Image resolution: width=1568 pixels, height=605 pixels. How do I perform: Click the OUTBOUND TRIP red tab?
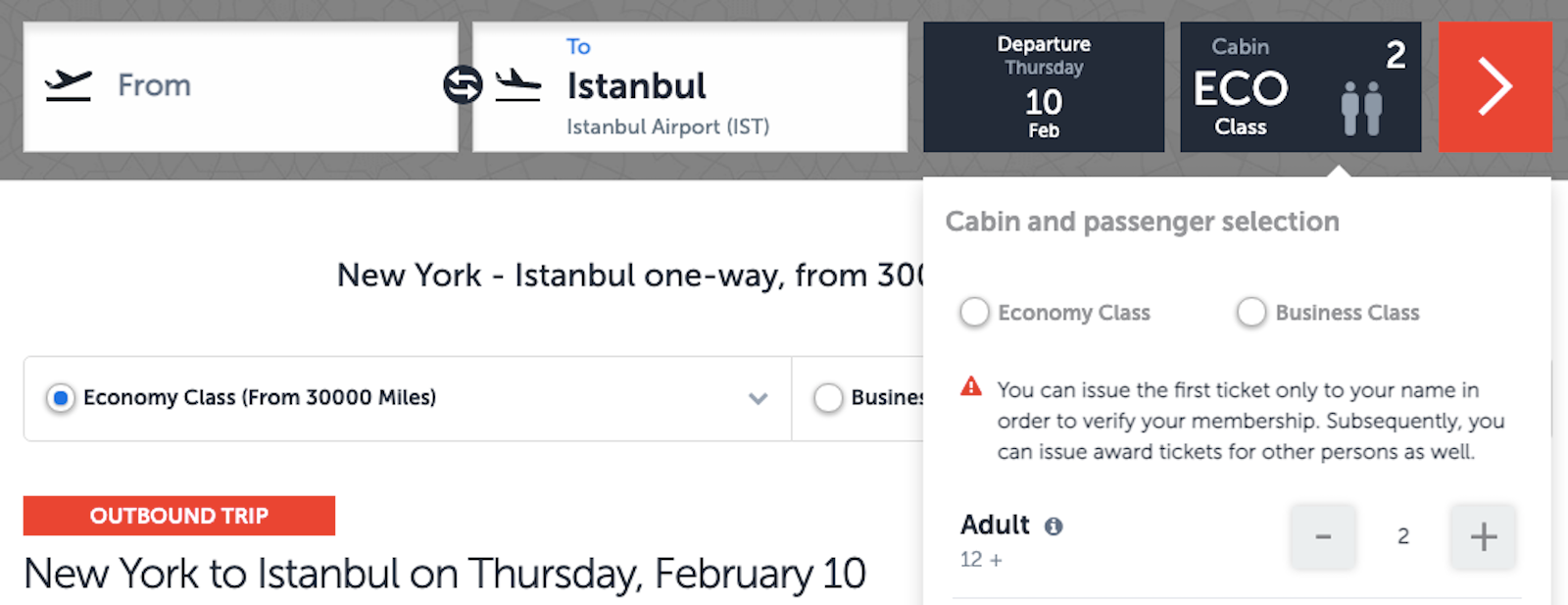179,516
